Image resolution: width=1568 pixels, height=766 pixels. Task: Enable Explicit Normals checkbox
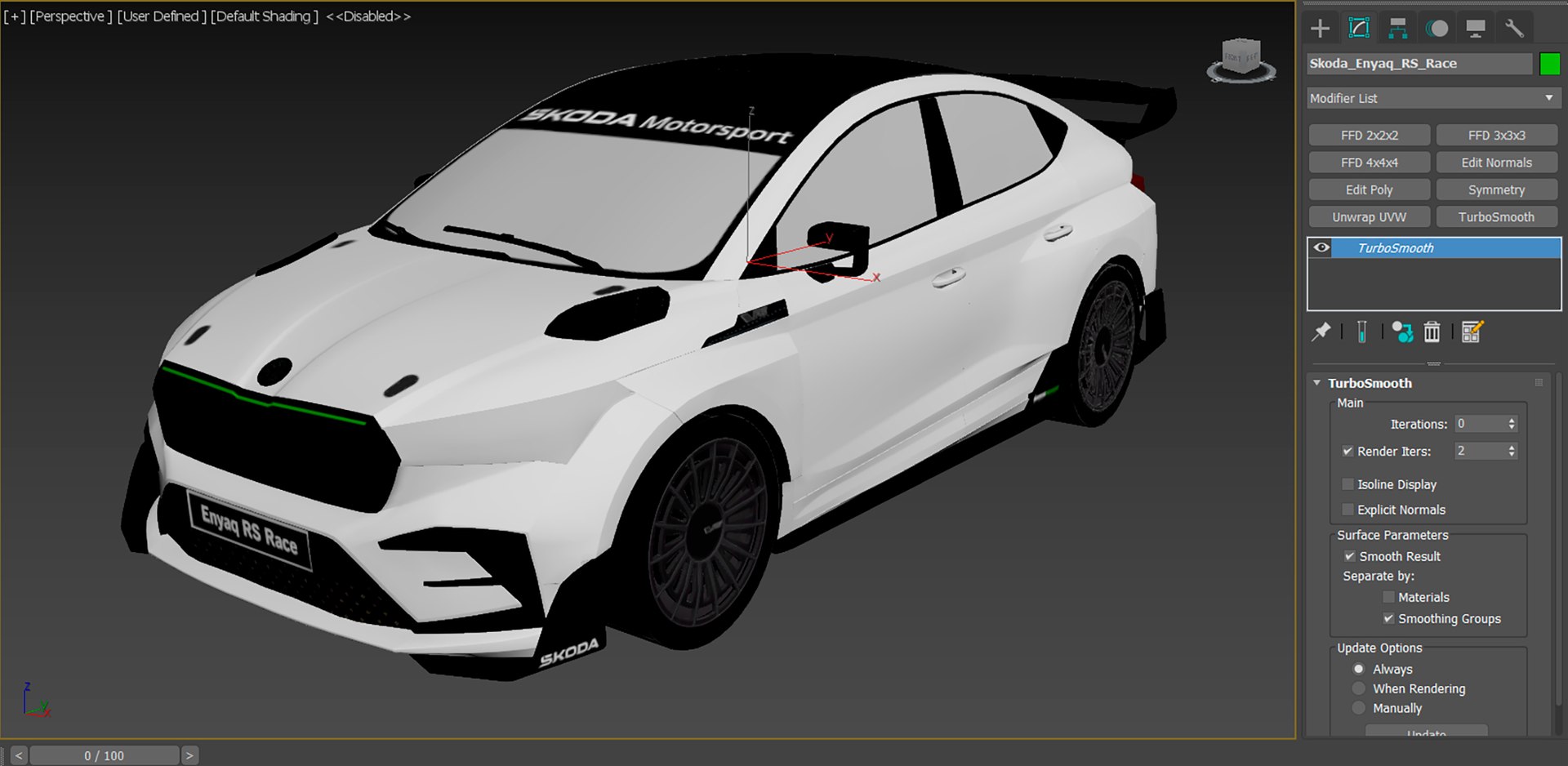pos(1347,510)
